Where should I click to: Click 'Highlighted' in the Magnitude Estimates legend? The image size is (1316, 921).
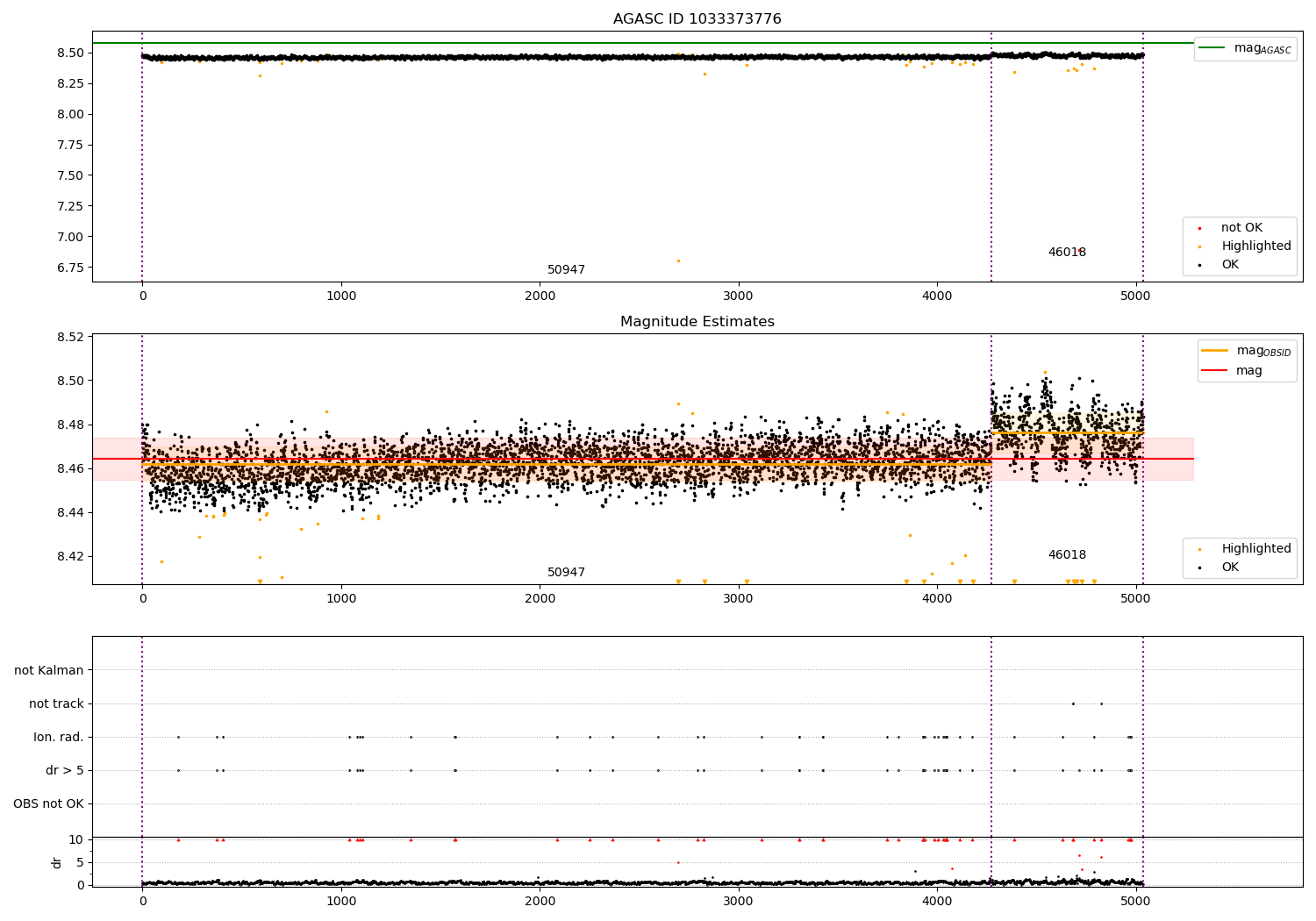[1255, 549]
